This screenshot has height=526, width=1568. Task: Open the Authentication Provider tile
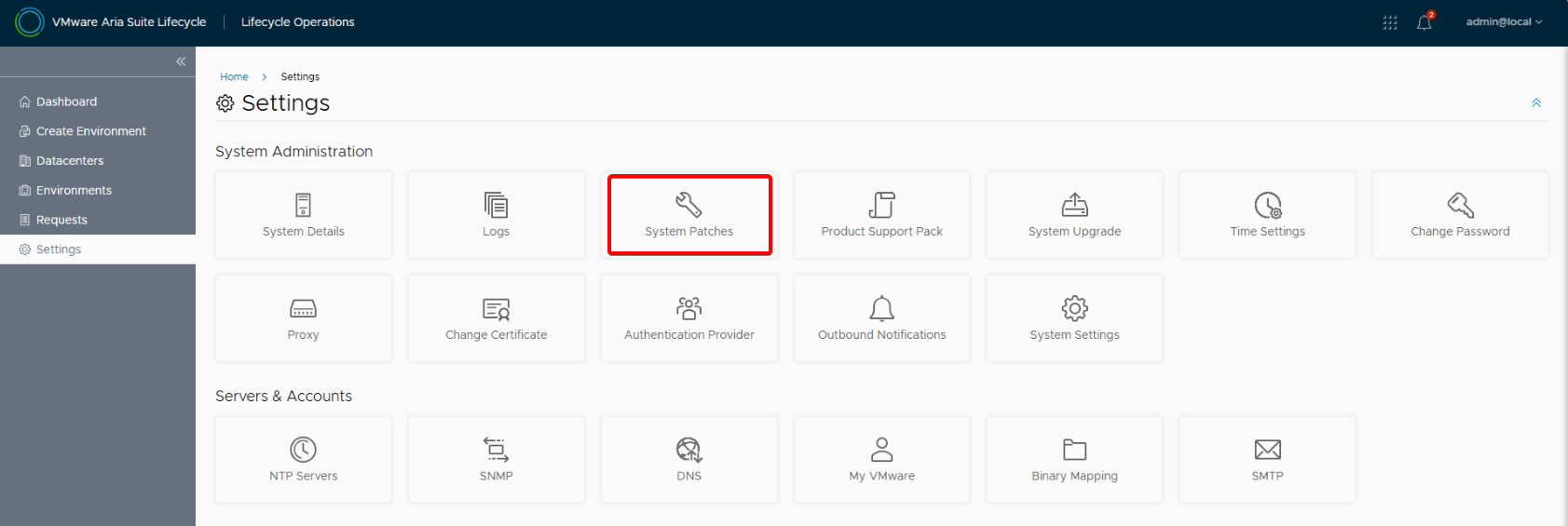[x=689, y=318]
